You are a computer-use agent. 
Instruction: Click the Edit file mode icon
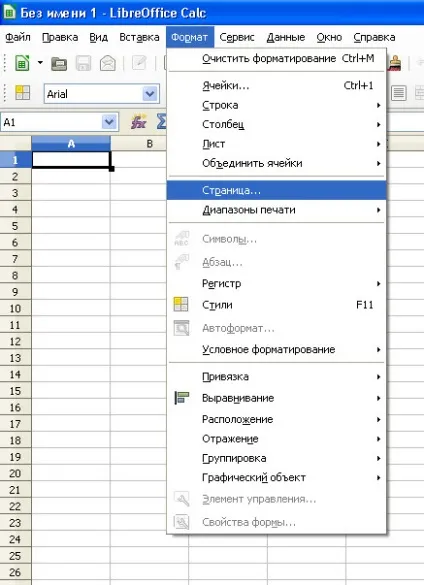[139, 63]
